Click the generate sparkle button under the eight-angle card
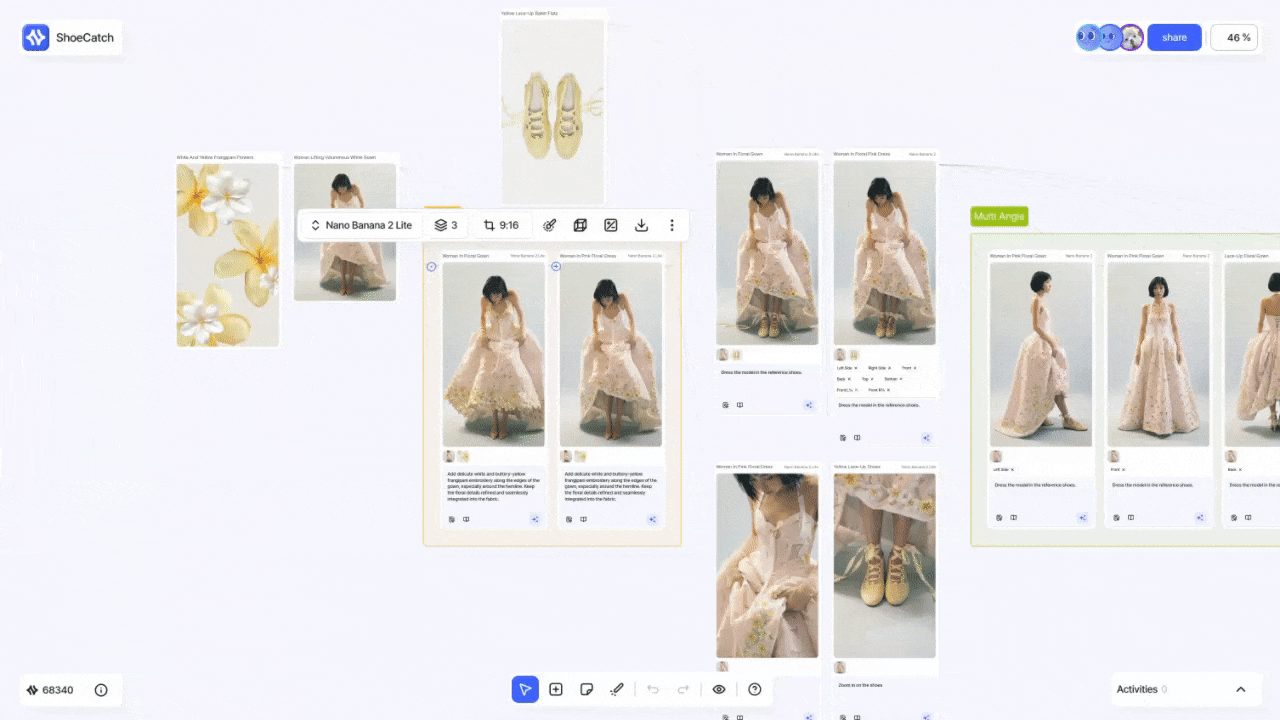Viewport: 1280px width, 720px height. point(926,437)
